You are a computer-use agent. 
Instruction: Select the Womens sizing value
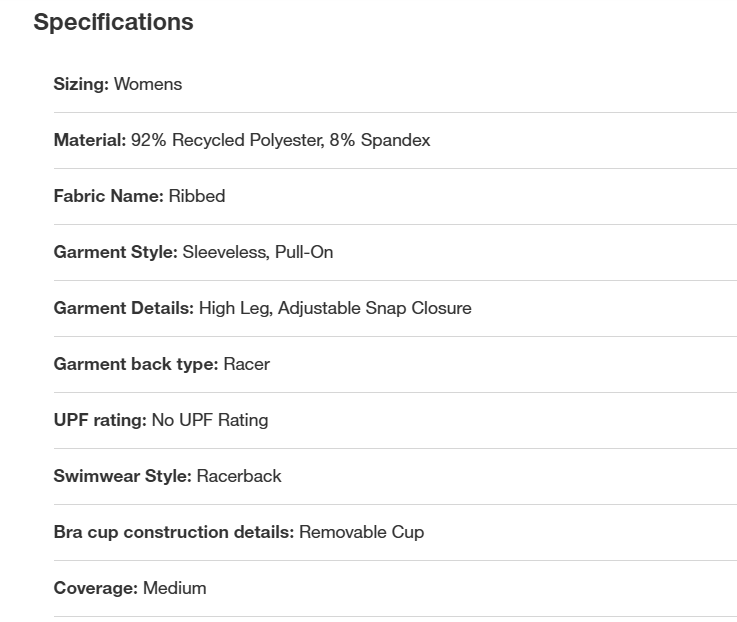(x=148, y=84)
